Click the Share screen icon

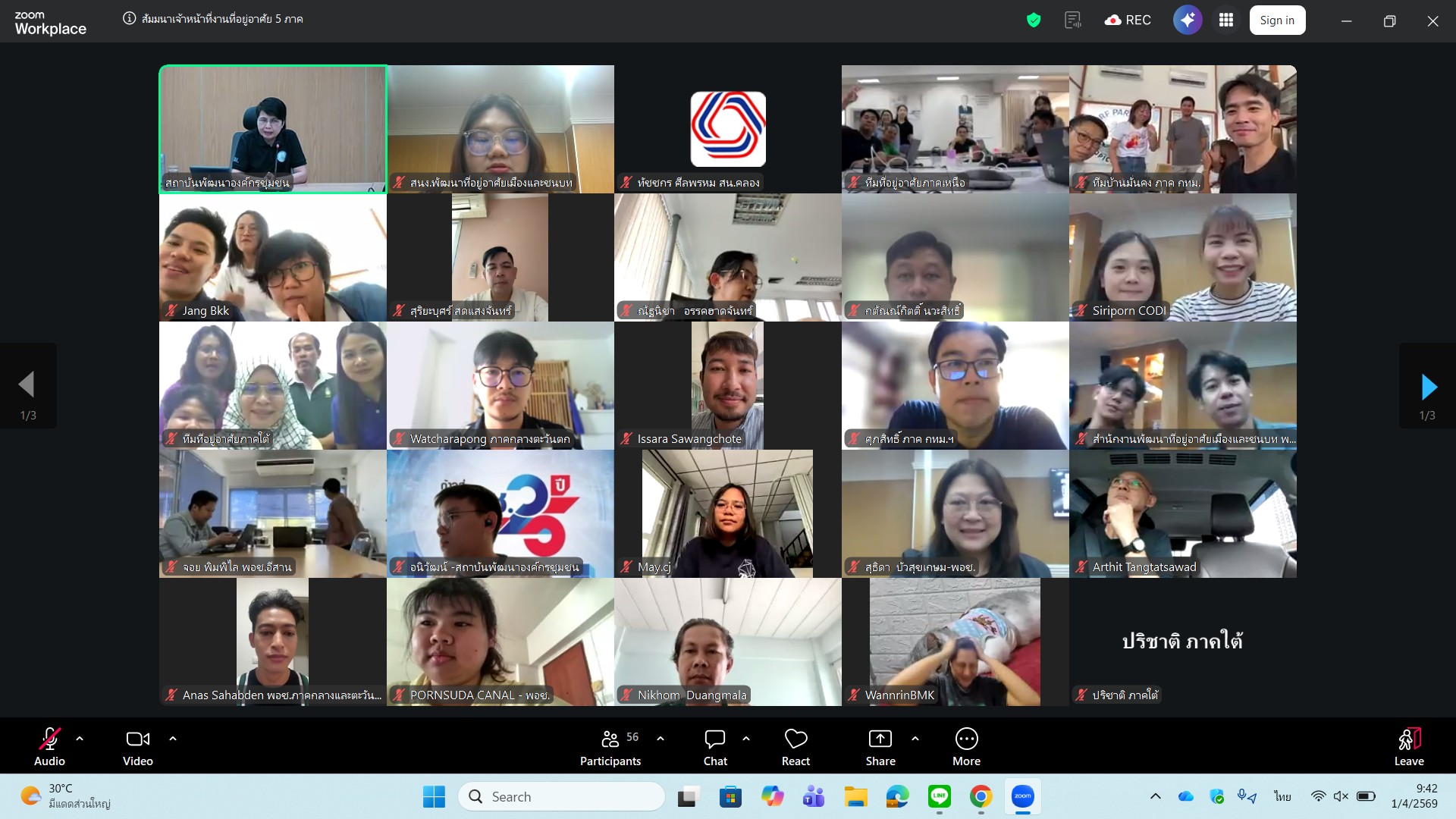pyautogui.click(x=880, y=747)
